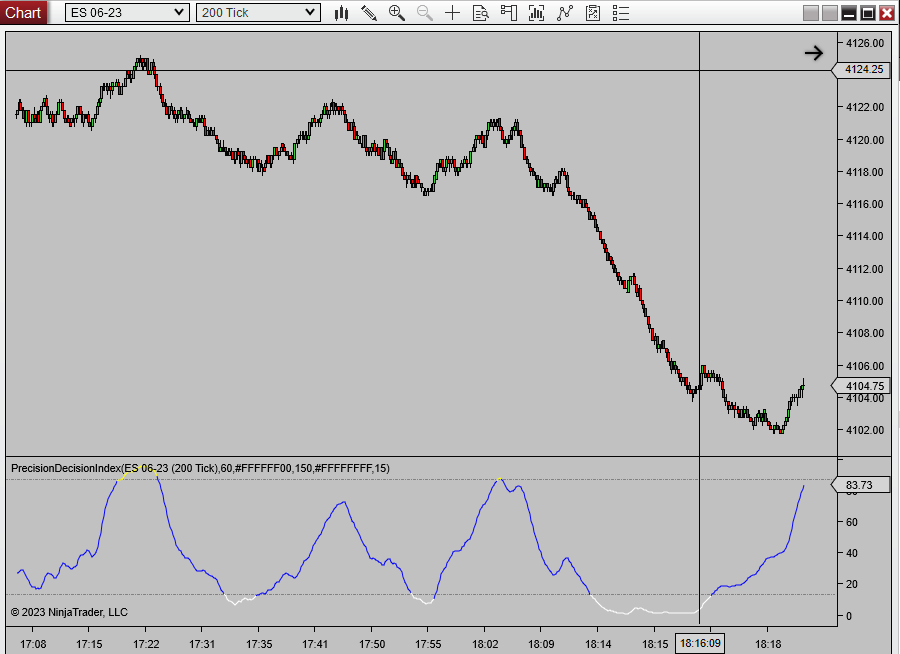Open the pencil Drawing Tools menu
The height and width of the screenshot is (654, 900).
click(x=369, y=13)
